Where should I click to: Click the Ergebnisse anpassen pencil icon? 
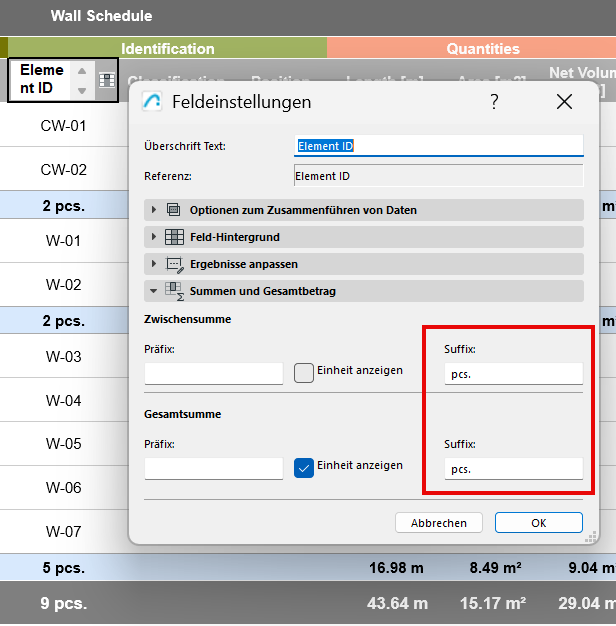tap(174, 264)
